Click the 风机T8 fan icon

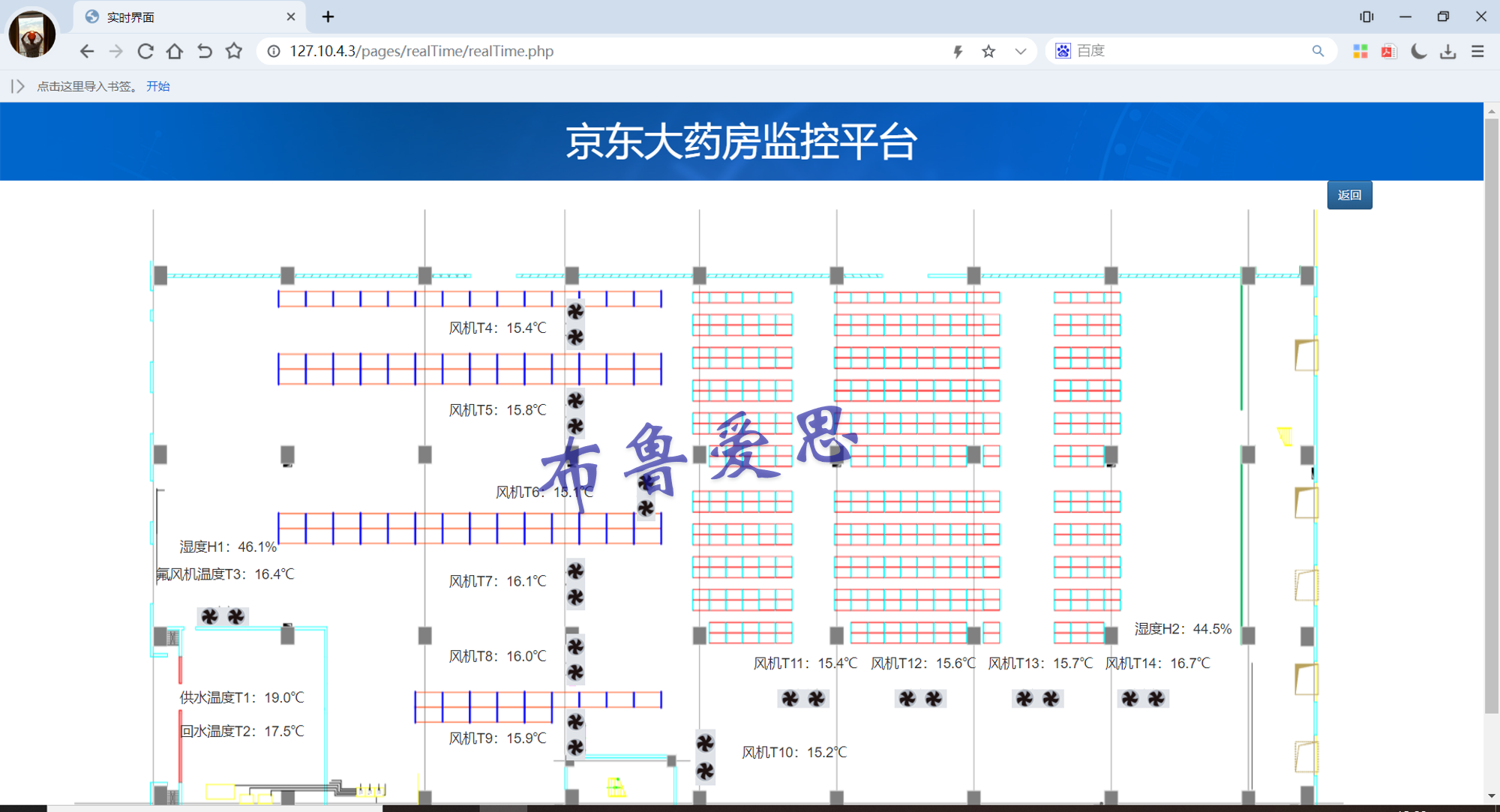point(575,659)
